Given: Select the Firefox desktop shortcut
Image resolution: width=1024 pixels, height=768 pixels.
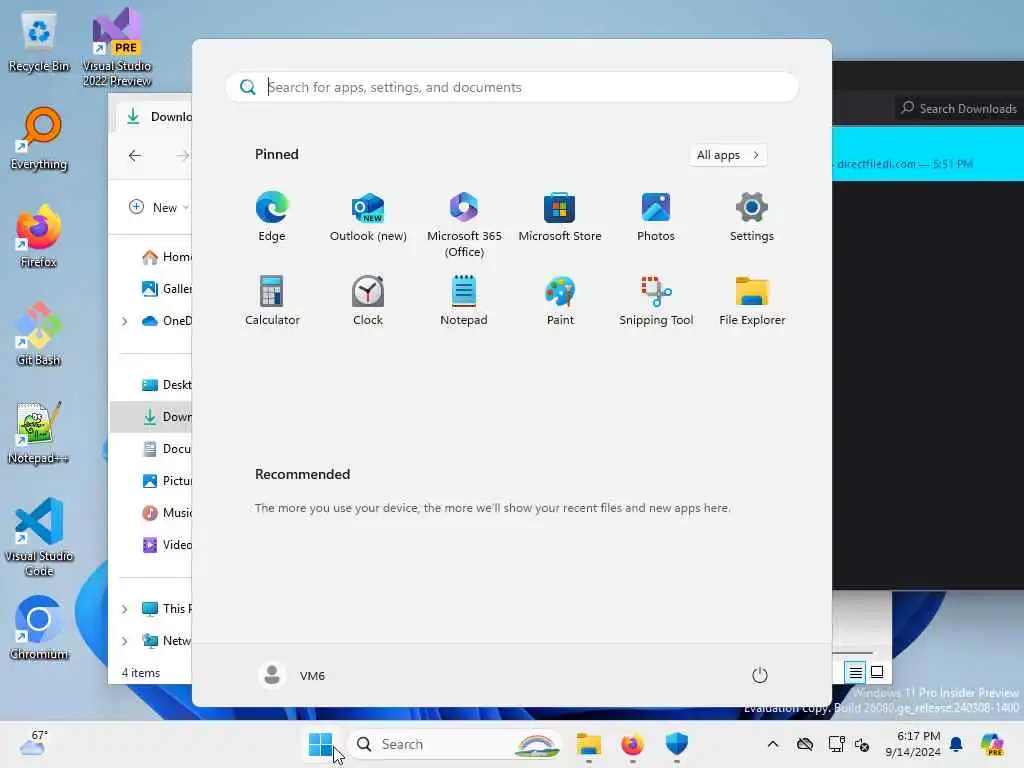Looking at the screenshot, I should click(x=39, y=236).
